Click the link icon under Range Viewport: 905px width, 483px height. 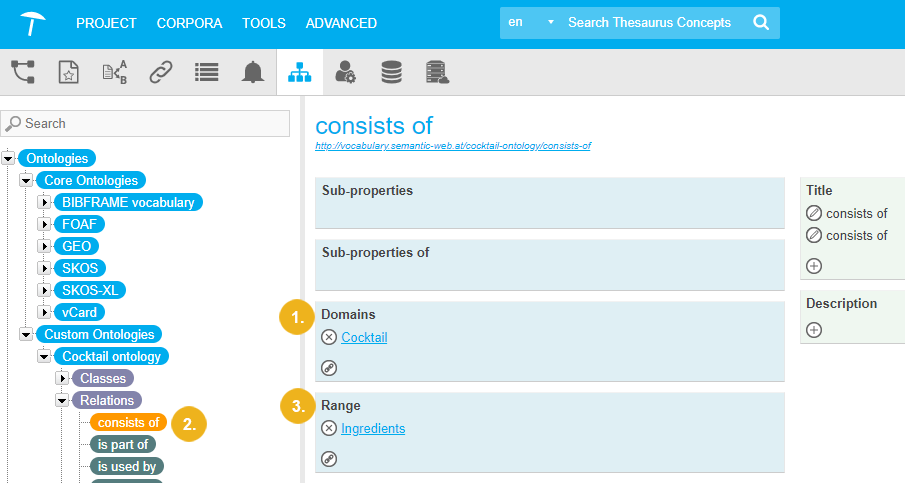(x=330, y=459)
